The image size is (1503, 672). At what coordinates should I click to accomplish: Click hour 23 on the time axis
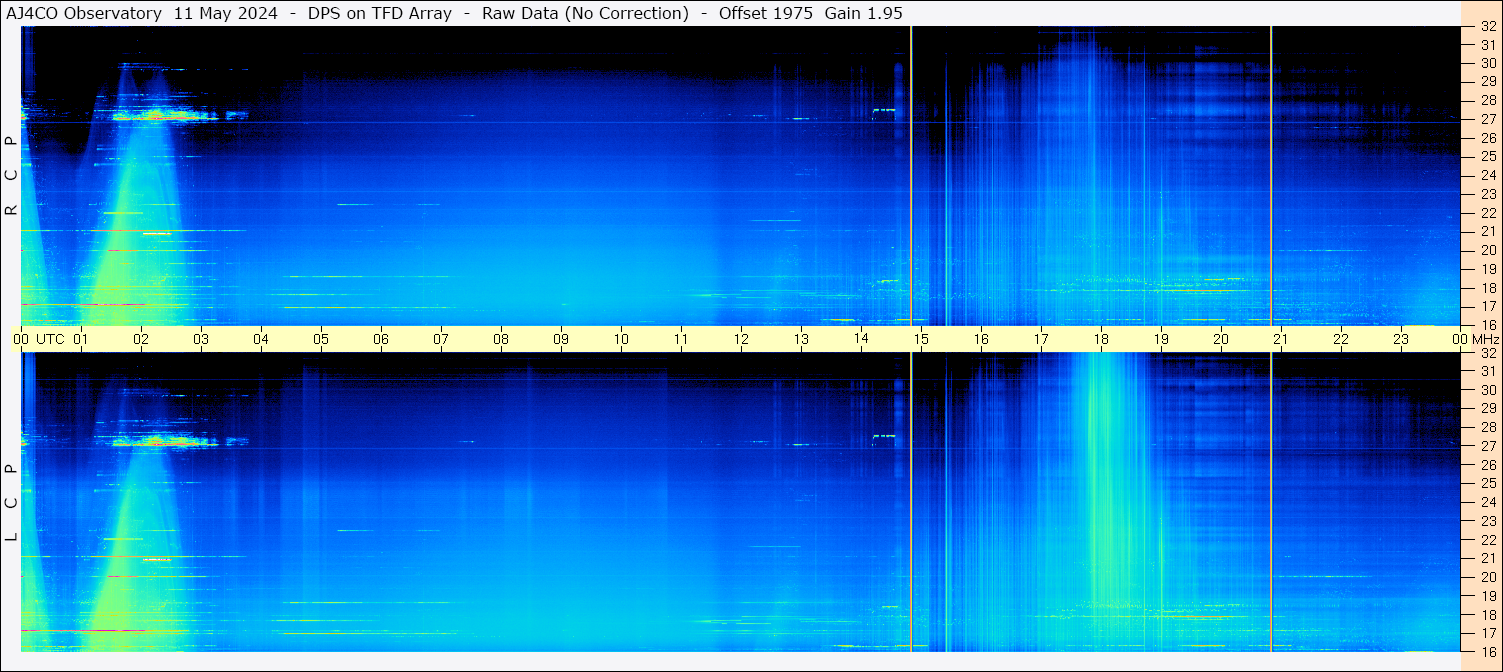pyautogui.click(x=1401, y=339)
